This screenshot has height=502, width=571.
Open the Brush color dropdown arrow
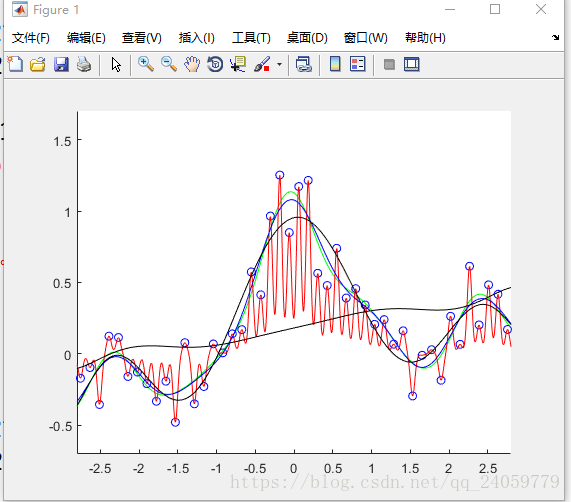point(279,65)
